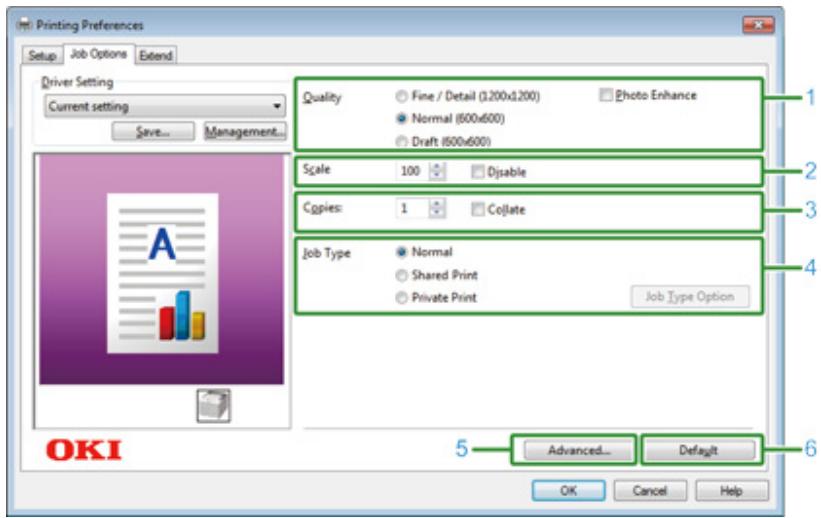821x518 pixels.
Task: Increase the Scale value with up arrow
Action: [x=437, y=167]
